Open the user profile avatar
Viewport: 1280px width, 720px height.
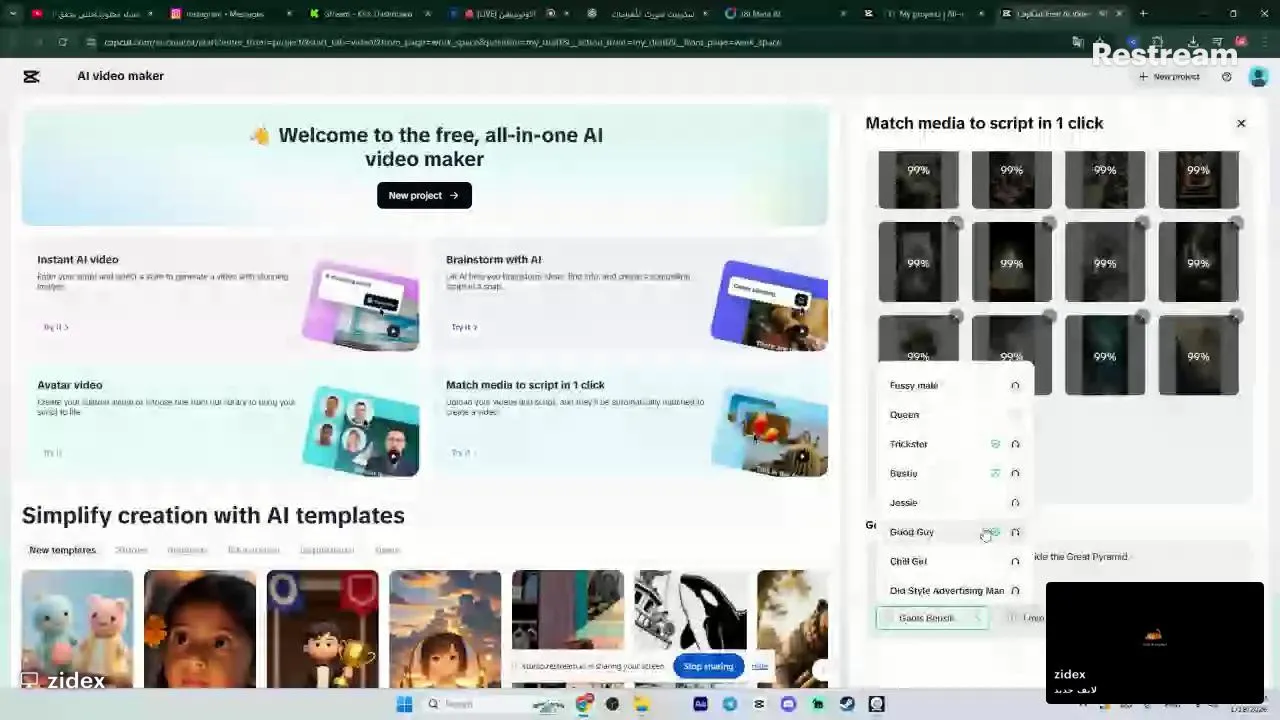coord(1258,76)
